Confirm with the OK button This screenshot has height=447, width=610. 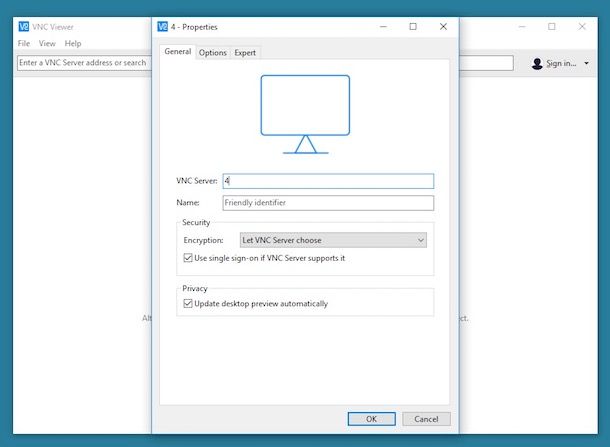pyautogui.click(x=372, y=419)
